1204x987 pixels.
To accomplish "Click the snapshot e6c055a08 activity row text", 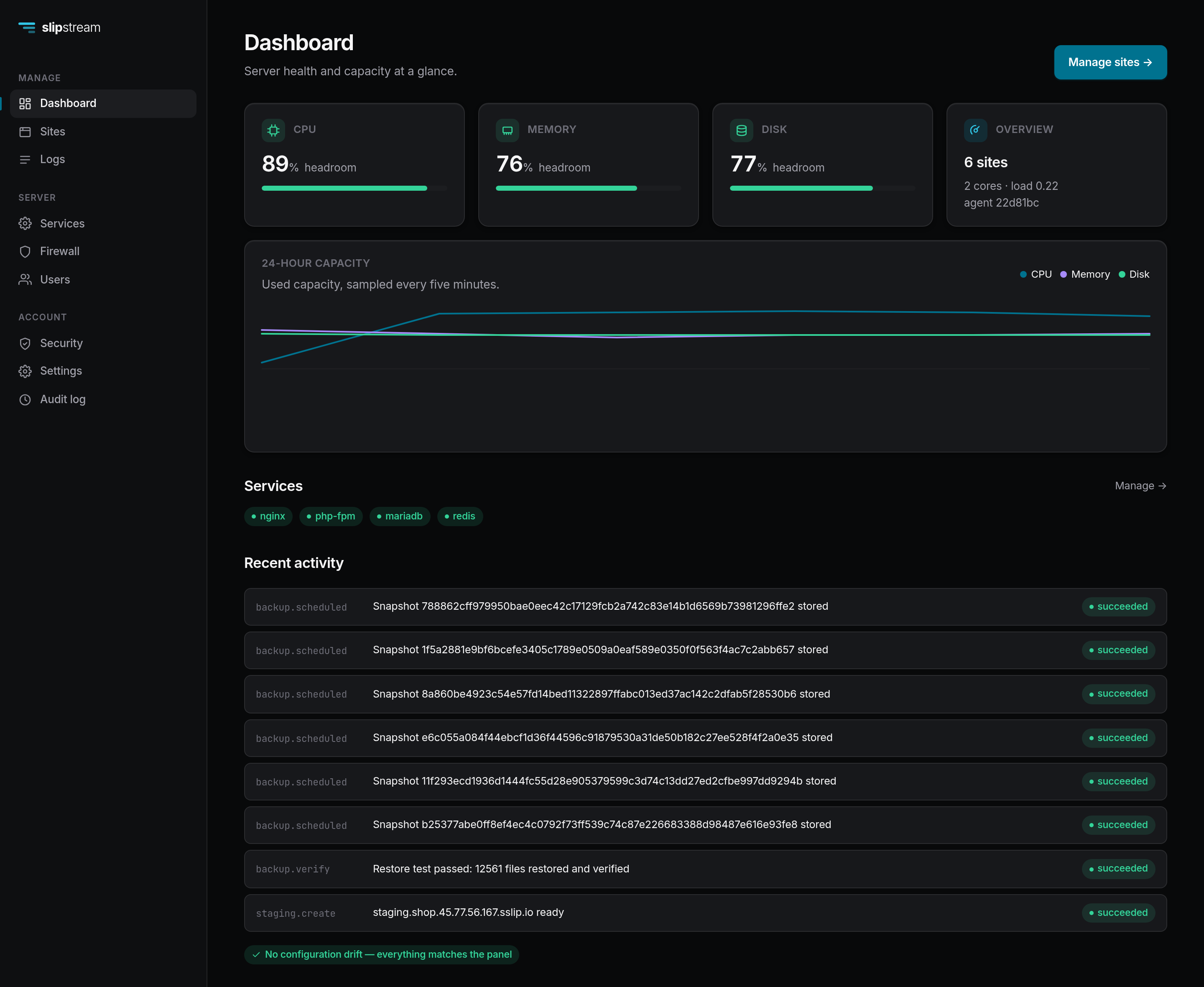I will [x=603, y=738].
